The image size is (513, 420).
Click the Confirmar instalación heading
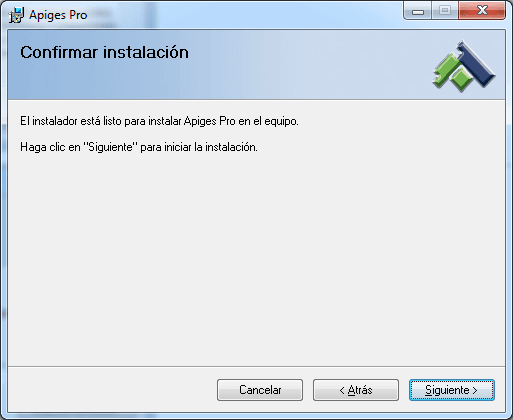(104, 52)
